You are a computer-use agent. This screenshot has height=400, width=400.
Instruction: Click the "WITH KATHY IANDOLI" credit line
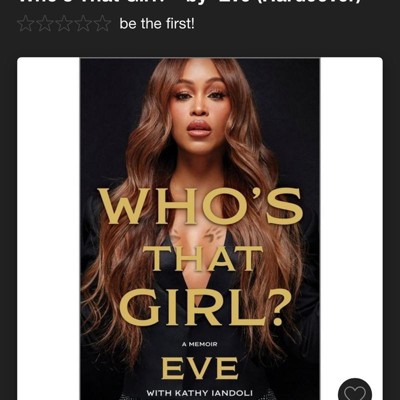[200, 393]
